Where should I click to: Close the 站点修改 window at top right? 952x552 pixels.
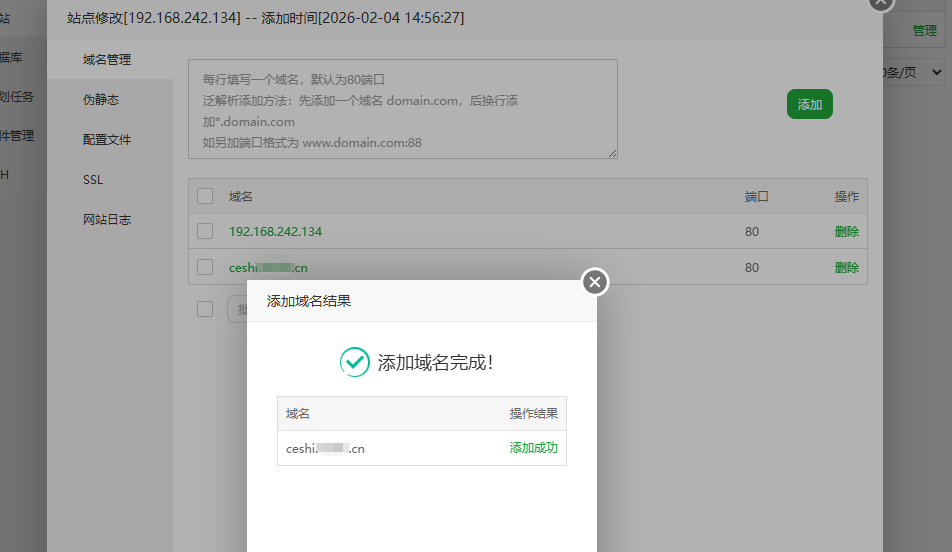pyautogui.click(x=880, y=3)
